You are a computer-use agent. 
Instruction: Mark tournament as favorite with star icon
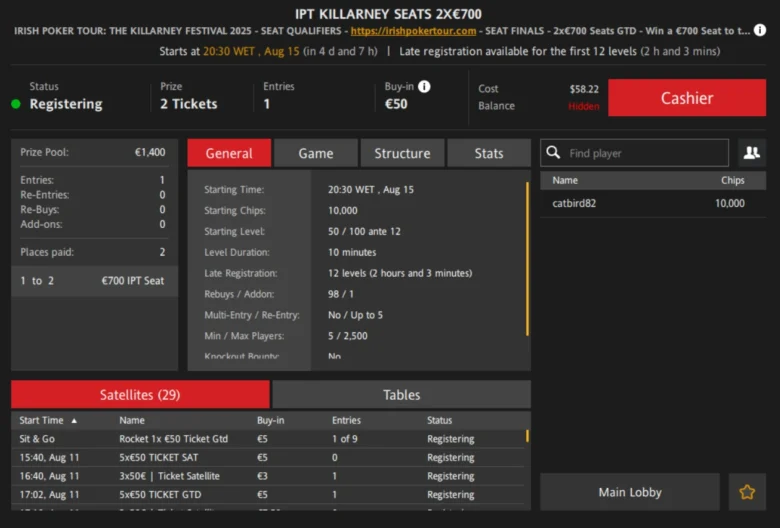click(x=747, y=492)
